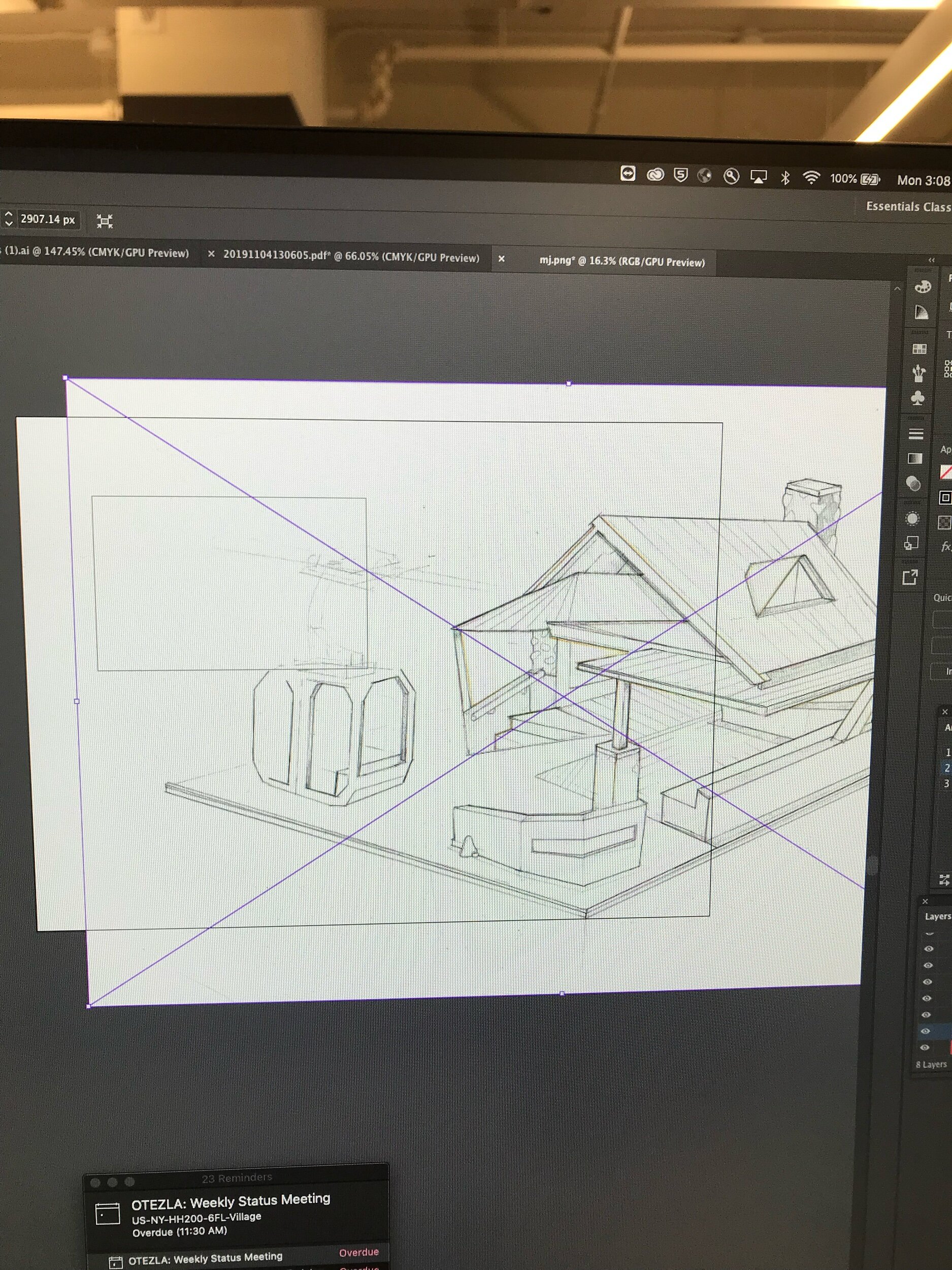Image resolution: width=952 pixels, height=1270 pixels.
Task: Click the Rearrange Artboards icon
Action: 944,879
